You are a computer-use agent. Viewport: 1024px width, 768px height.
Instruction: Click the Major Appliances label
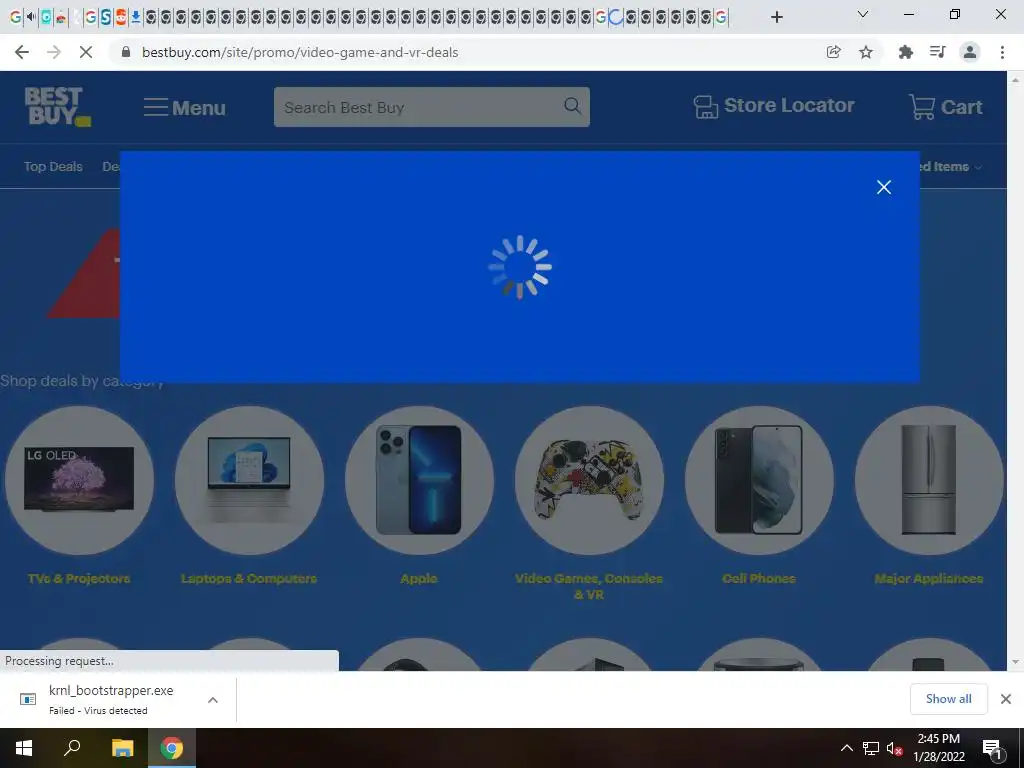[929, 579]
